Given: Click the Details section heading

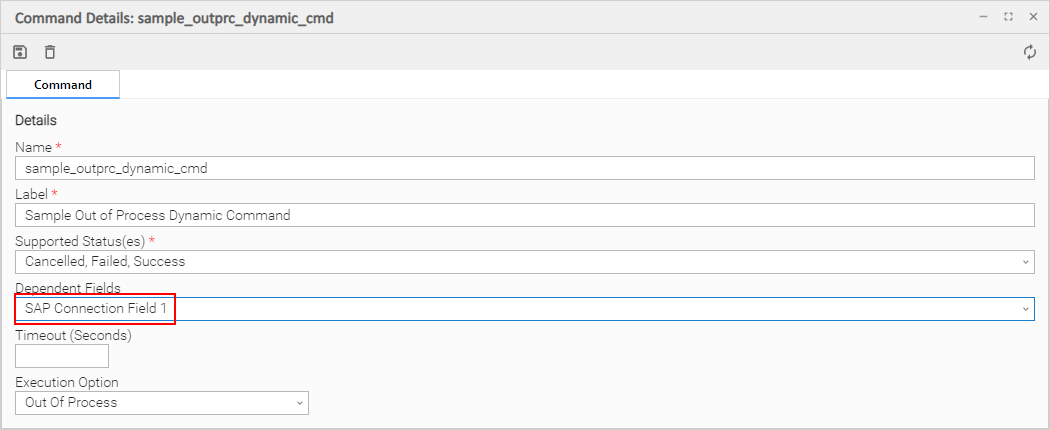Looking at the screenshot, I should tap(36, 121).
